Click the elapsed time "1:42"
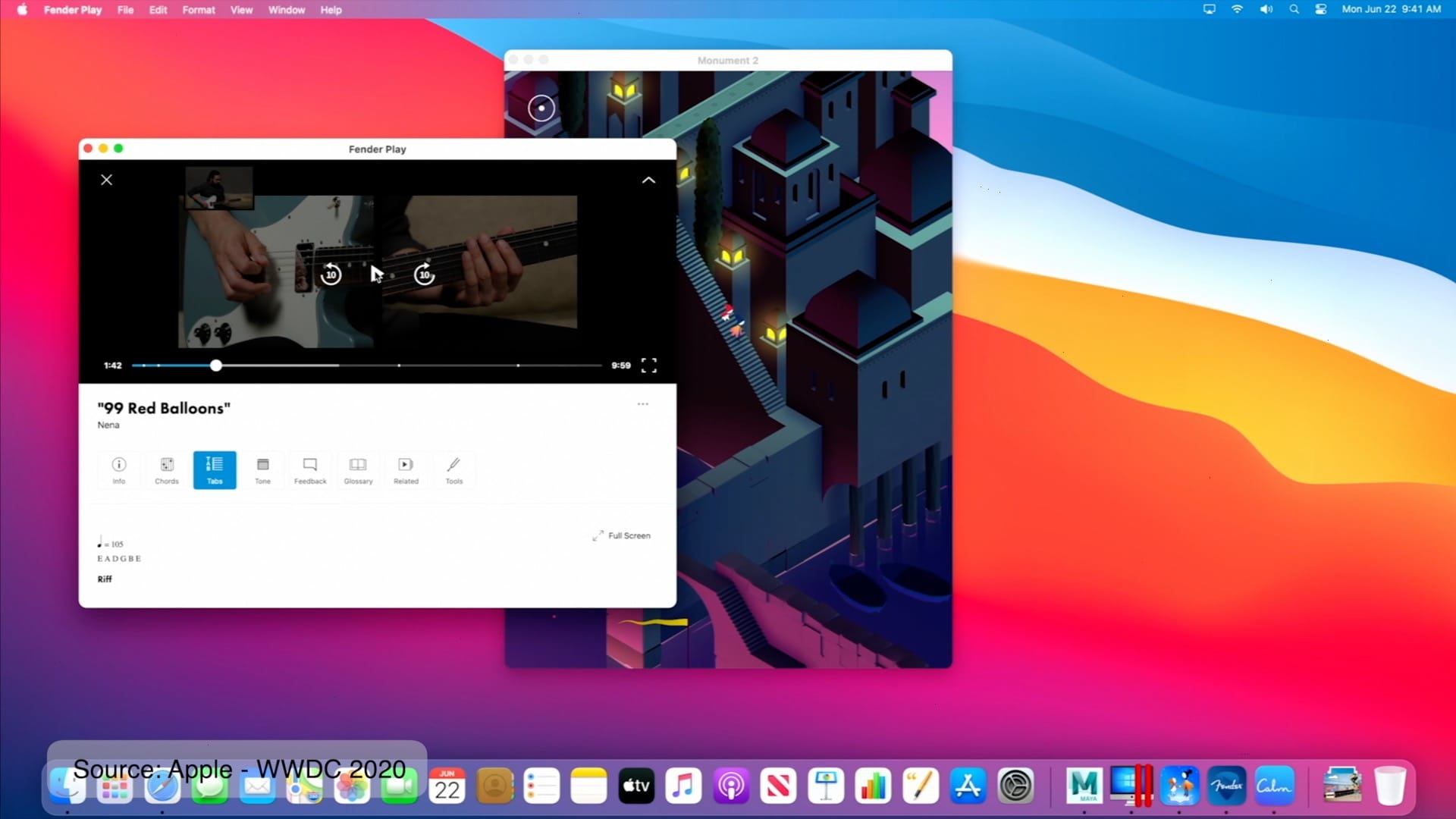1456x819 pixels. (x=113, y=366)
